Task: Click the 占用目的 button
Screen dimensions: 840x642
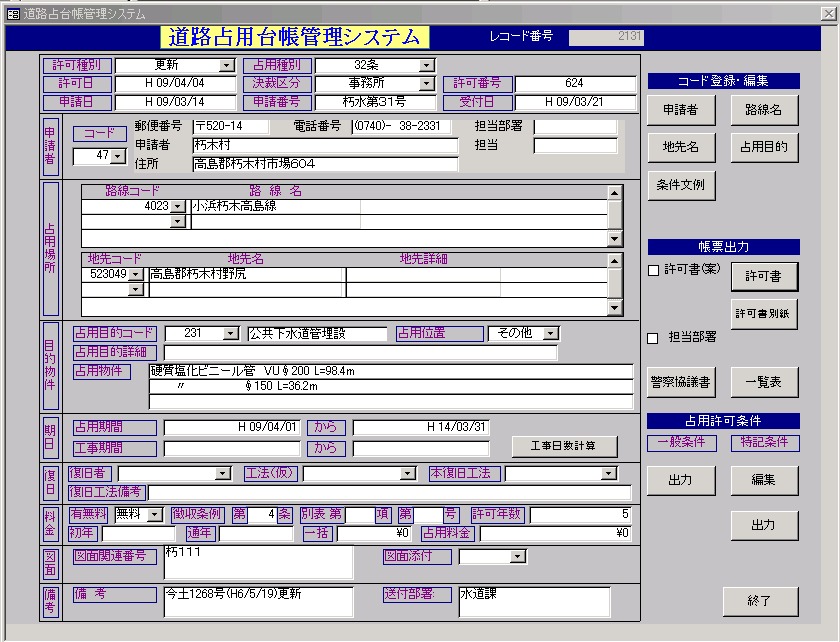Action: (x=764, y=147)
